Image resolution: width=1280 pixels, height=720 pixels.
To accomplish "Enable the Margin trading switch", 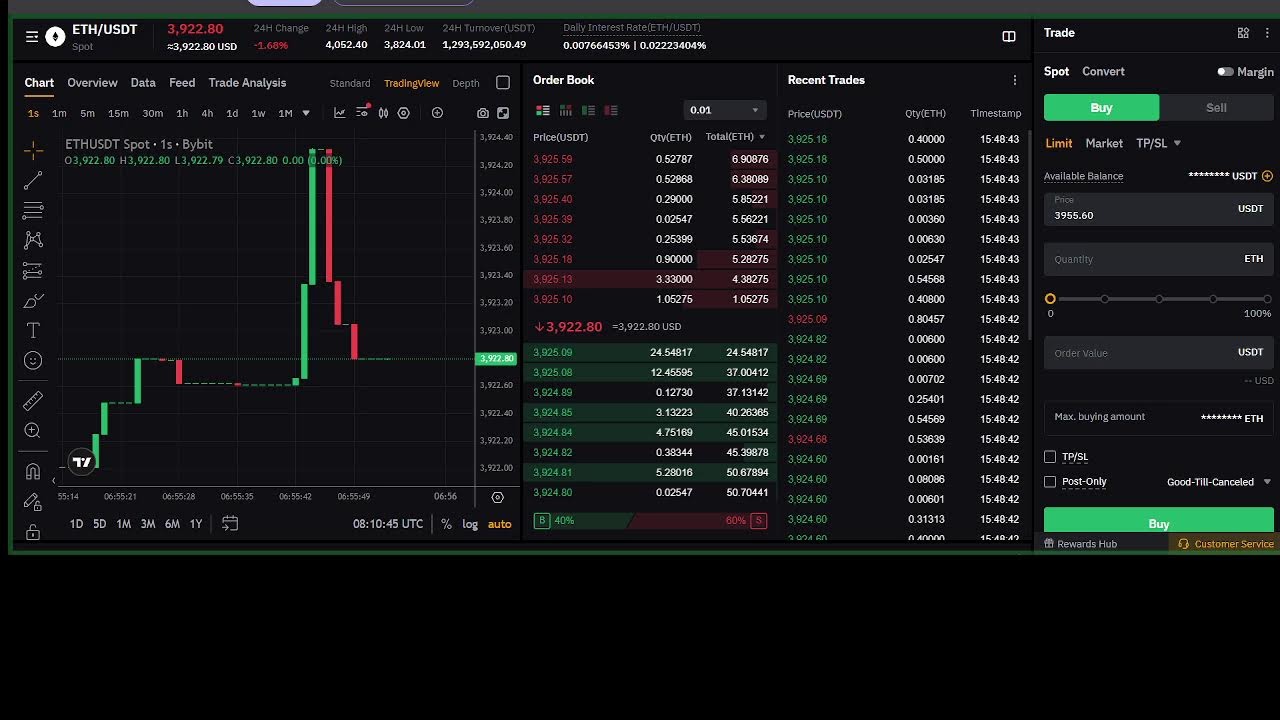I will click(x=1225, y=72).
